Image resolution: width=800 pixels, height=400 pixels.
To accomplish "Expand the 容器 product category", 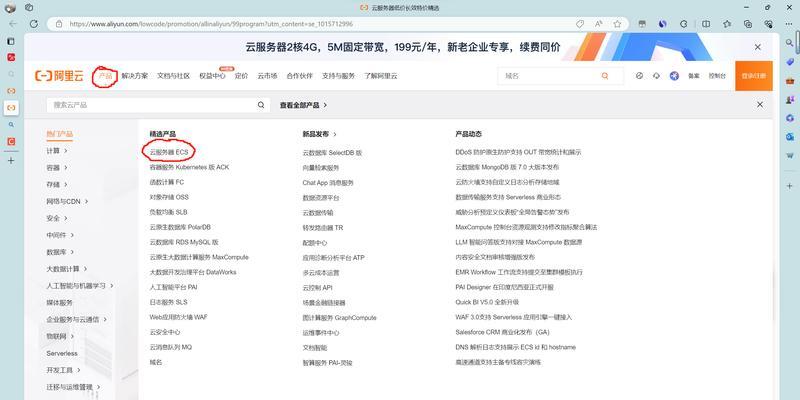I will pyautogui.click(x=57, y=167).
